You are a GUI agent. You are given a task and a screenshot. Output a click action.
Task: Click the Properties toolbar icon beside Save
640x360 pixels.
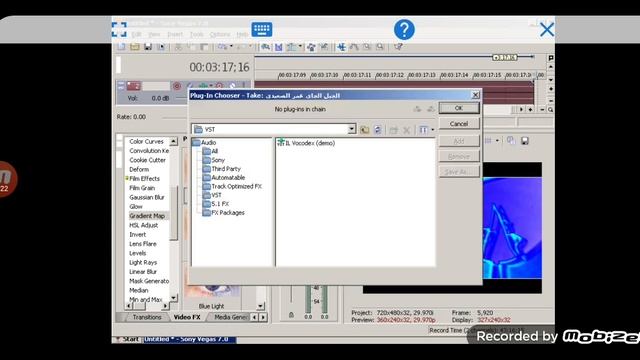click(x=161, y=47)
